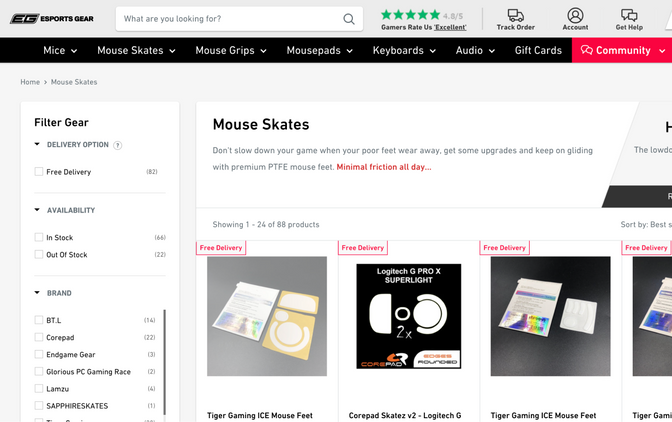Image resolution: width=672 pixels, height=422 pixels.
Task: Click the Home breadcrumb link
Action: [x=30, y=82]
